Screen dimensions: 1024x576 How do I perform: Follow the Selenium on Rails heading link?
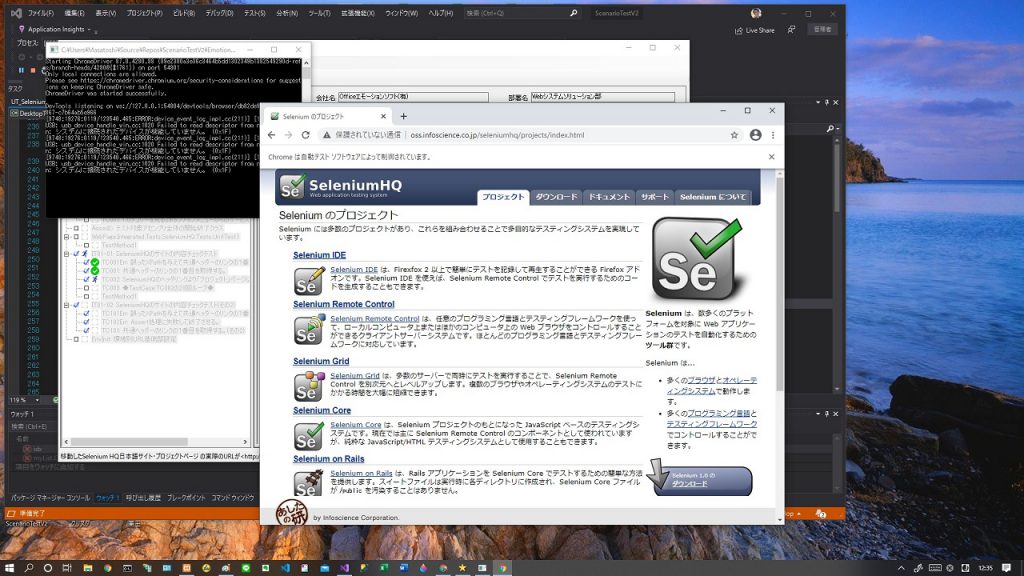pyautogui.click(x=328, y=459)
